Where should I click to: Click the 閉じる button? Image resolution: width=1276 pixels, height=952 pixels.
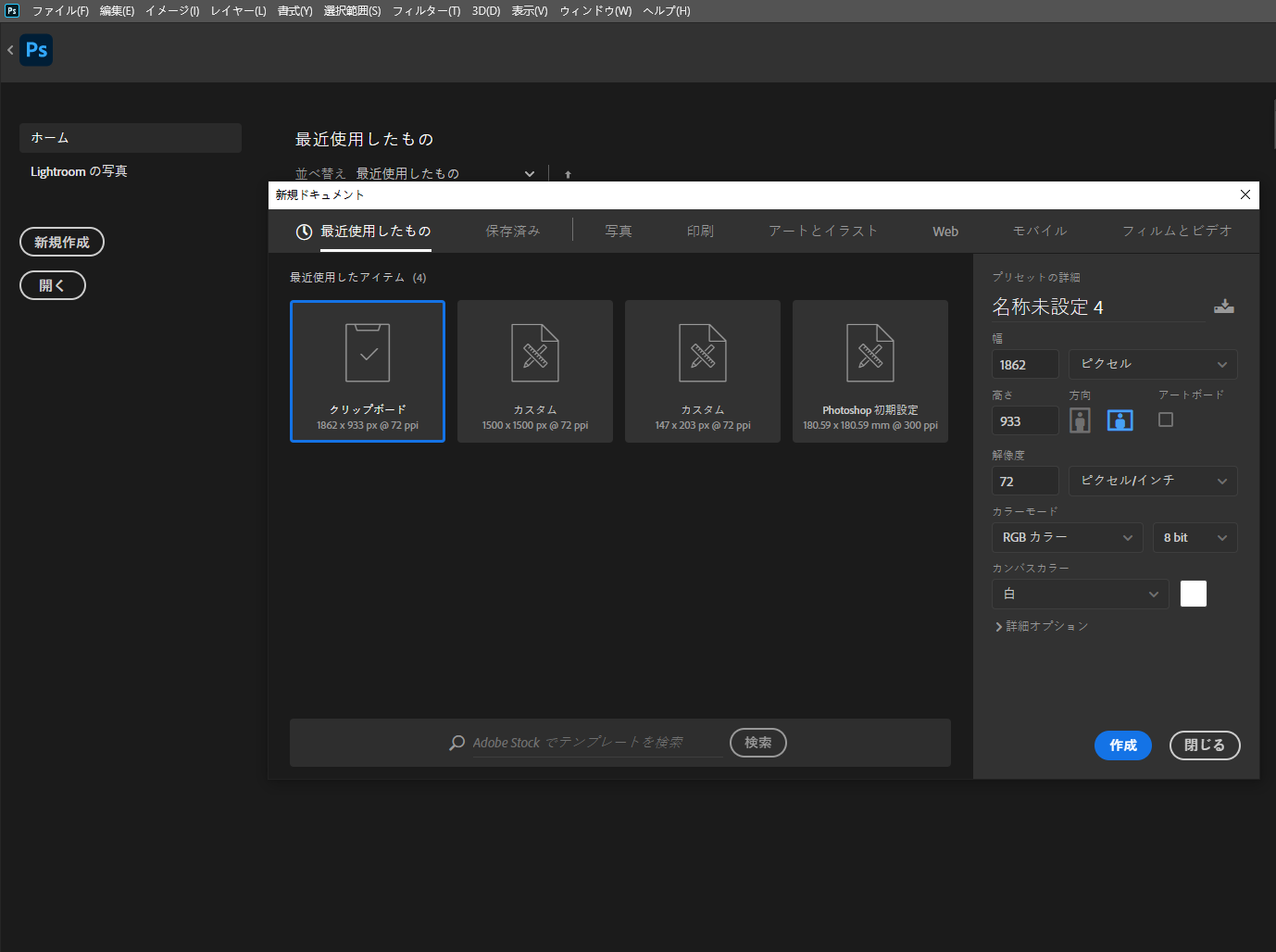(1205, 745)
